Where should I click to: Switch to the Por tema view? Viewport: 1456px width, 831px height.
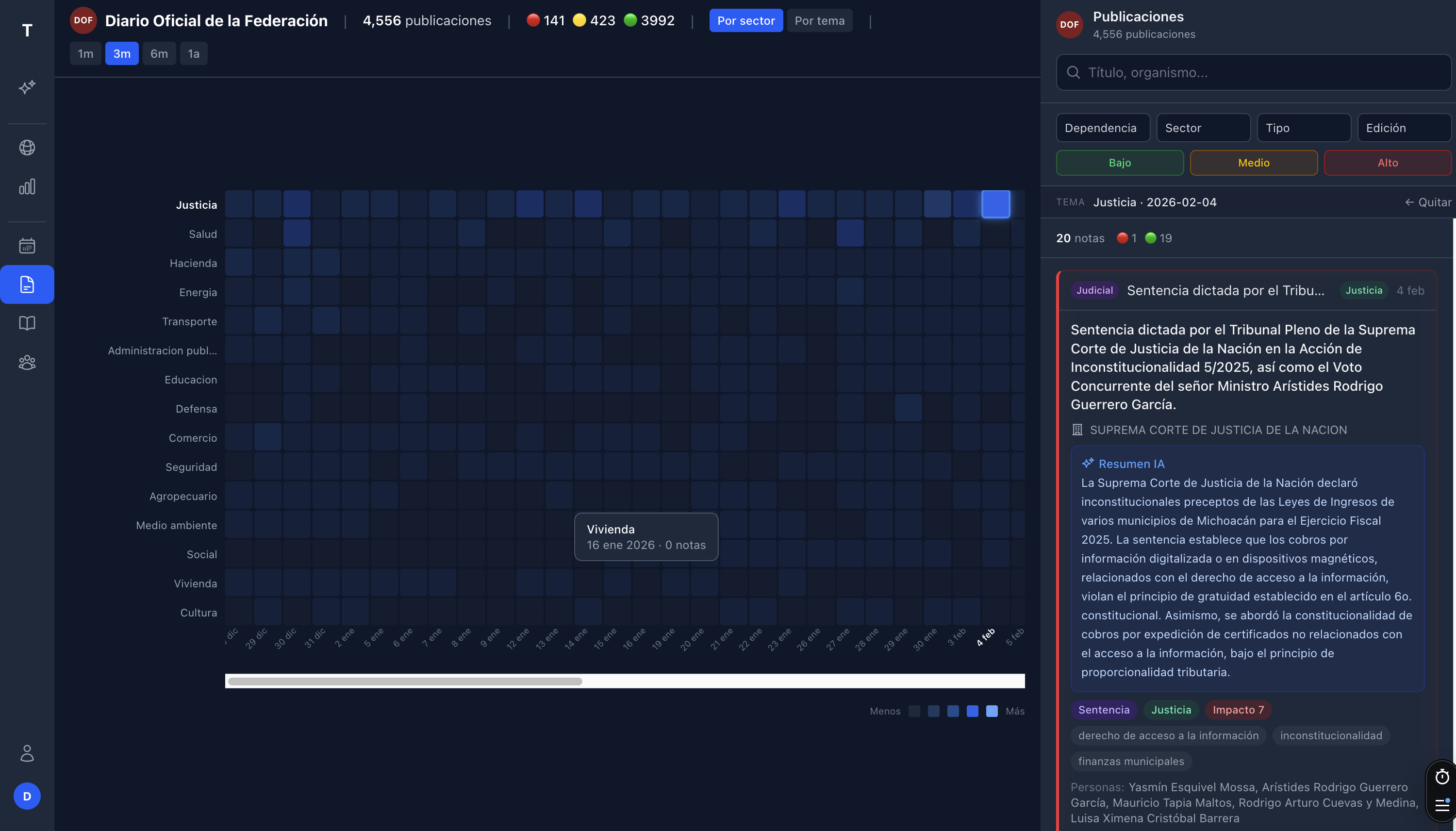tap(819, 20)
